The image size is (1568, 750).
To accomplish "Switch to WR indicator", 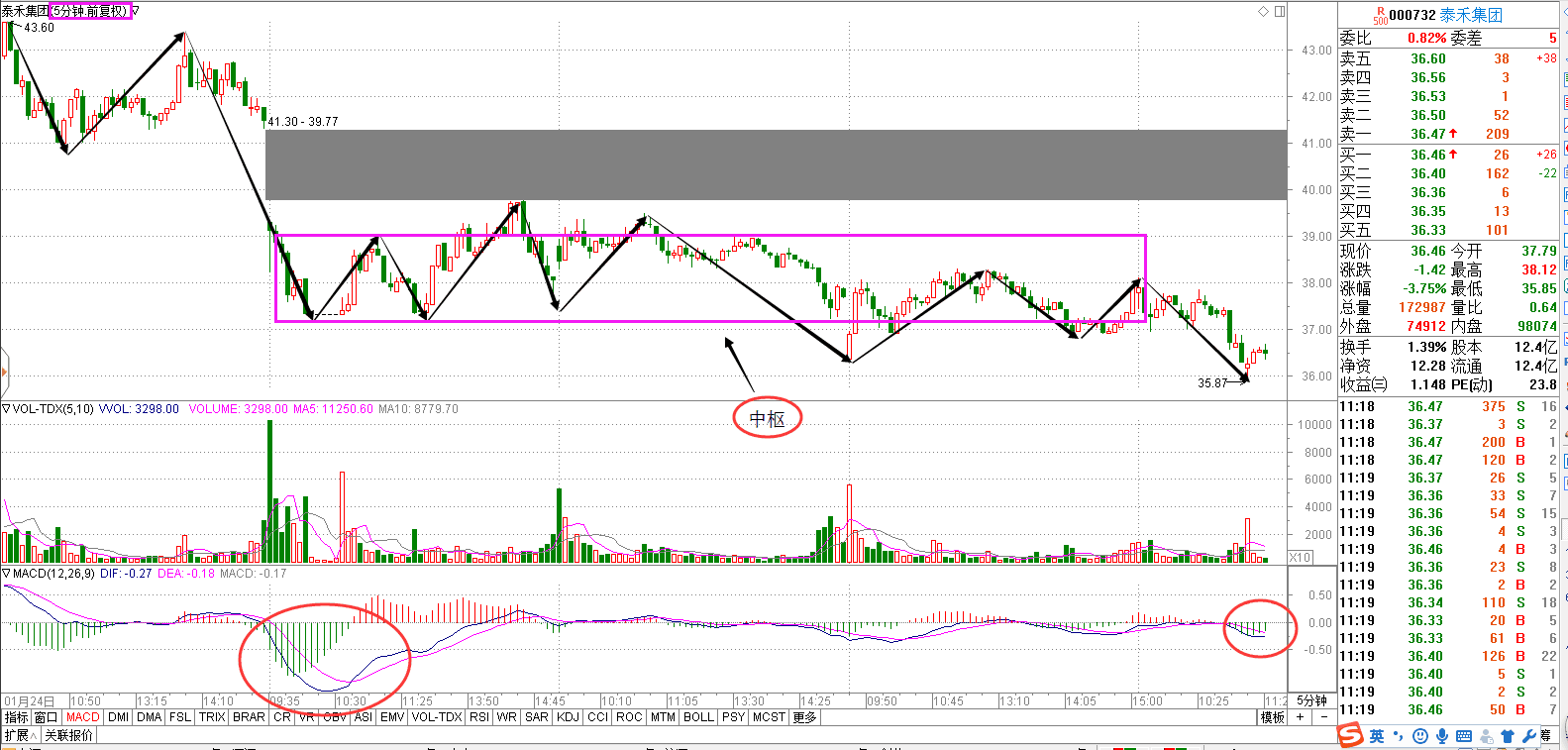I will tap(506, 717).
